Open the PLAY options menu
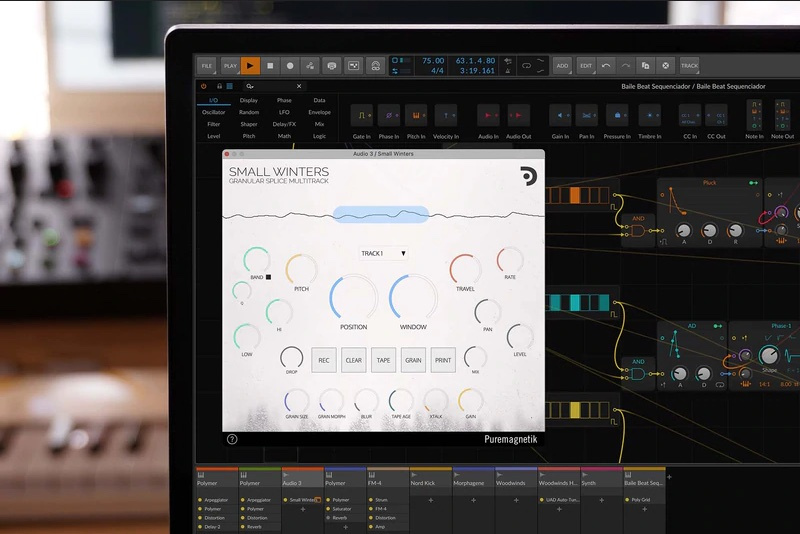The height and width of the screenshot is (534, 800). (x=230, y=66)
